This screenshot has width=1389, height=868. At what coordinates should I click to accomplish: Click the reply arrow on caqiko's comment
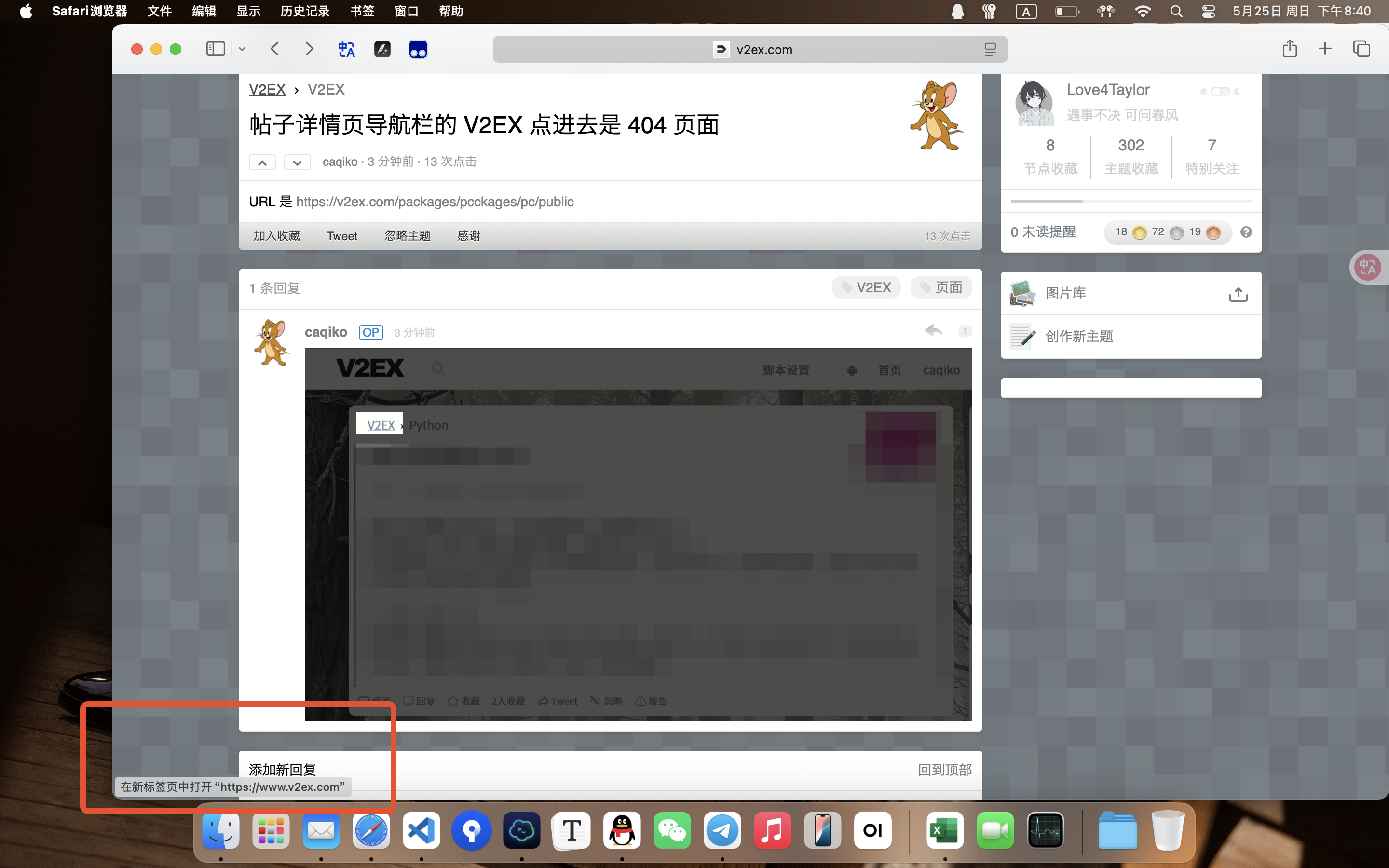[933, 330]
